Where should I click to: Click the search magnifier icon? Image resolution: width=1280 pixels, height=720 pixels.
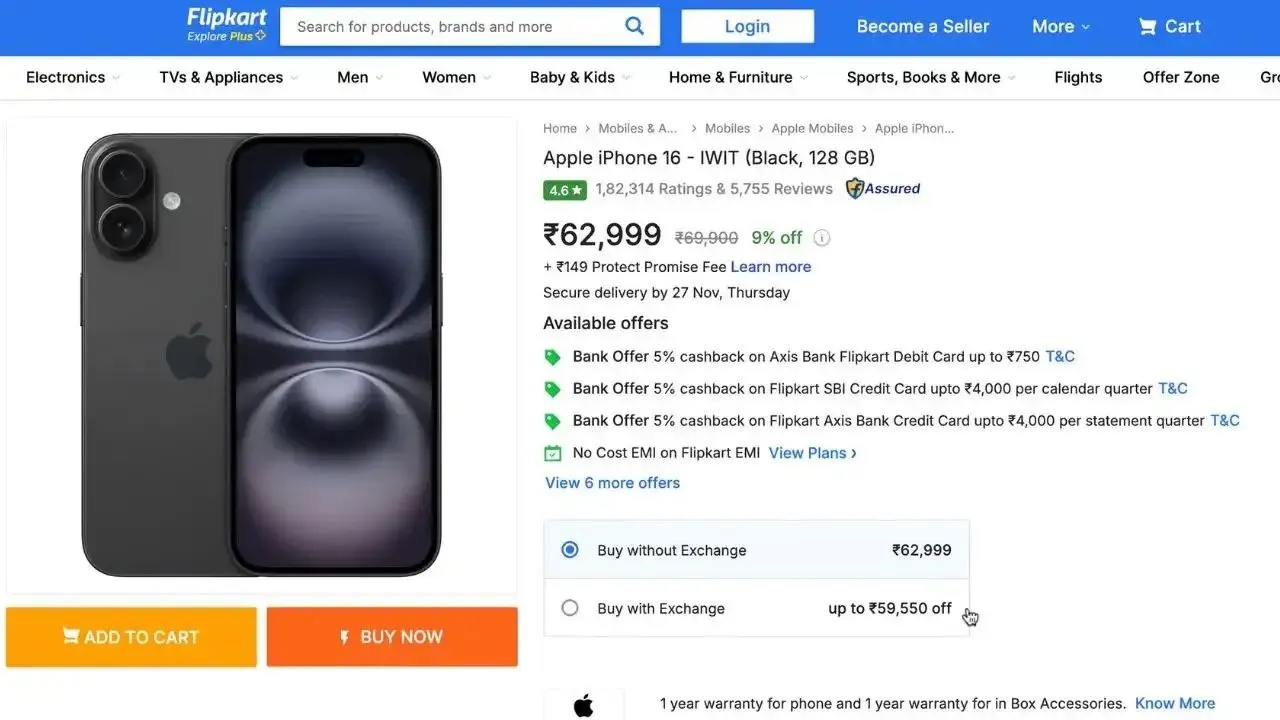click(634, 26)
